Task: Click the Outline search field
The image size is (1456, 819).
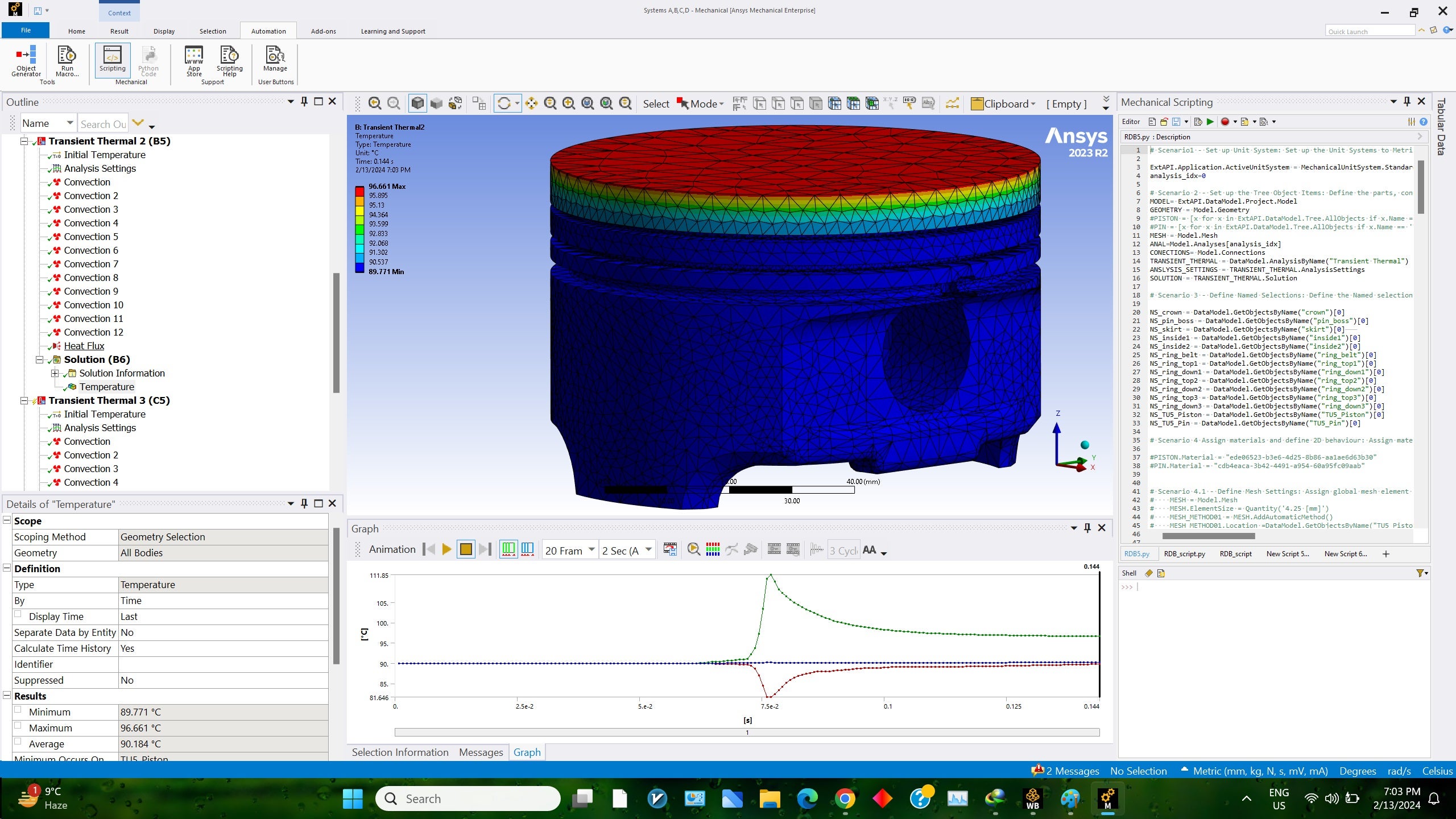Action: [x=103, y=123]
